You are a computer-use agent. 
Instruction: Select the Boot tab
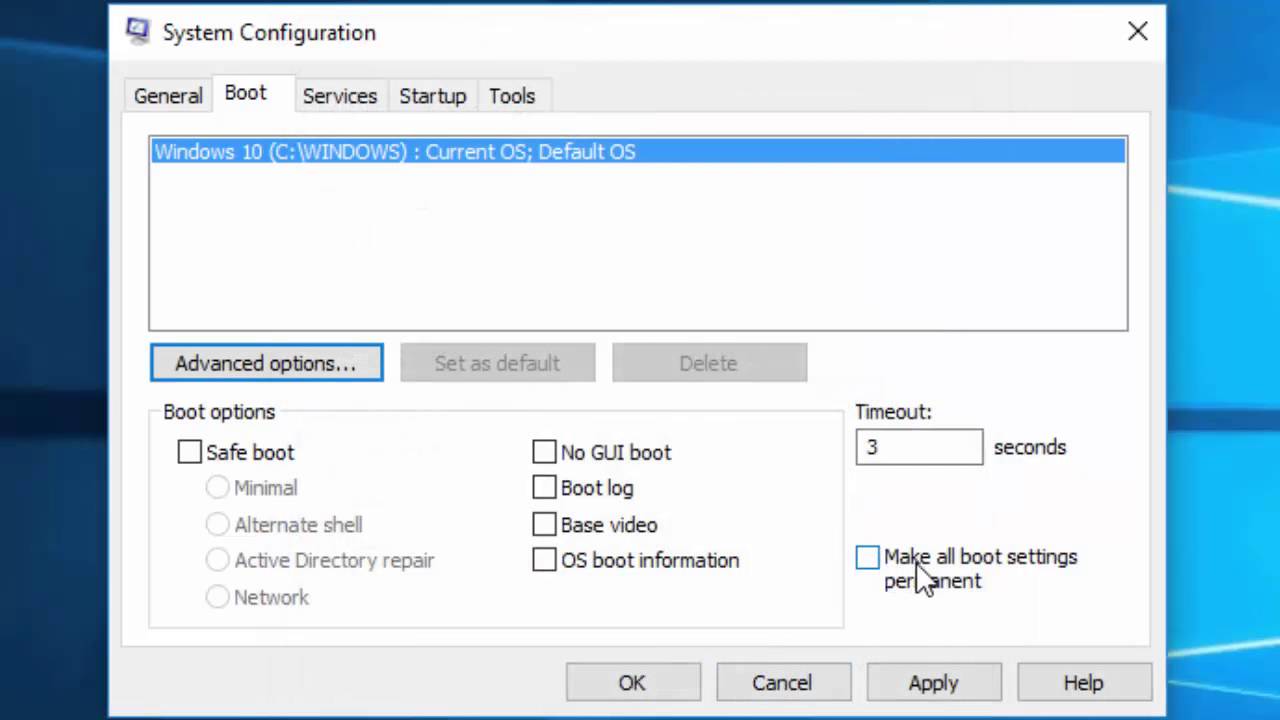[x=245, y=93]
